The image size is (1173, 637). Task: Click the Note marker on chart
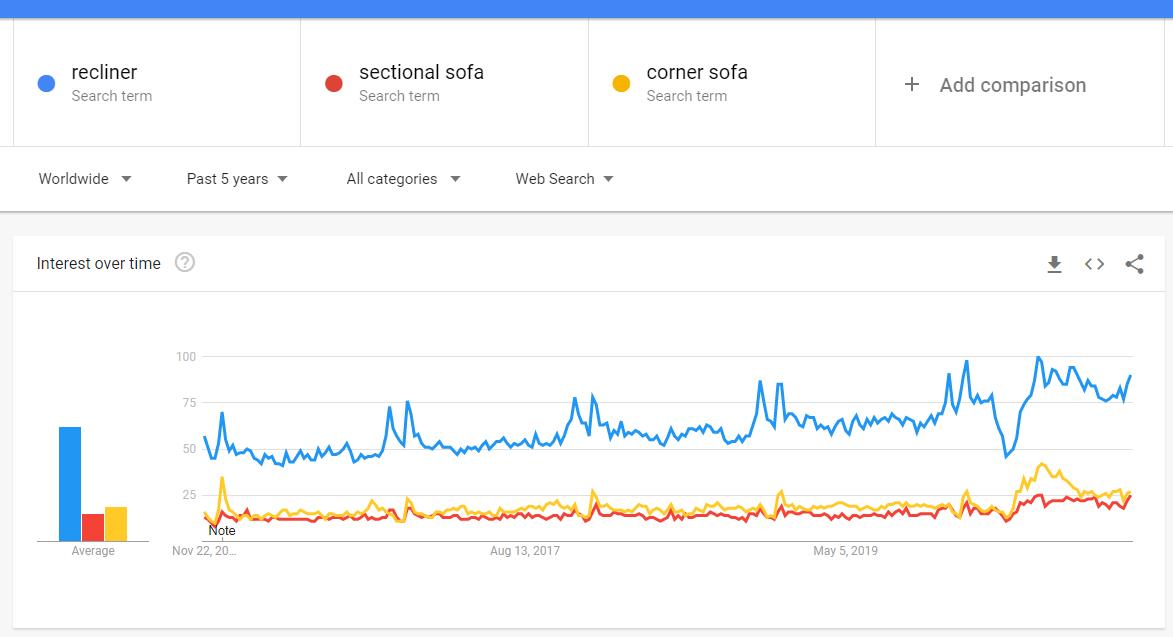[222, 531]
